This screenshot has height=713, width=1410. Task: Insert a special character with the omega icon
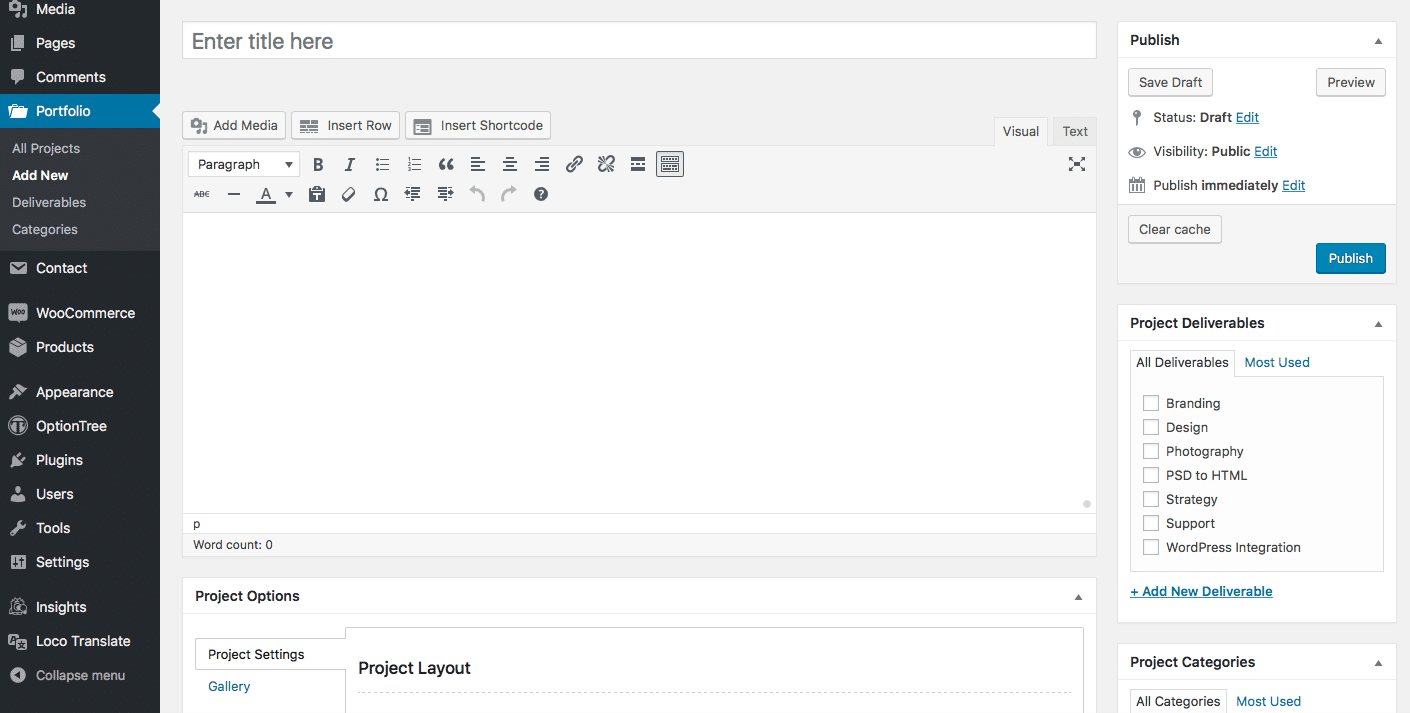(x=381, y=194)
